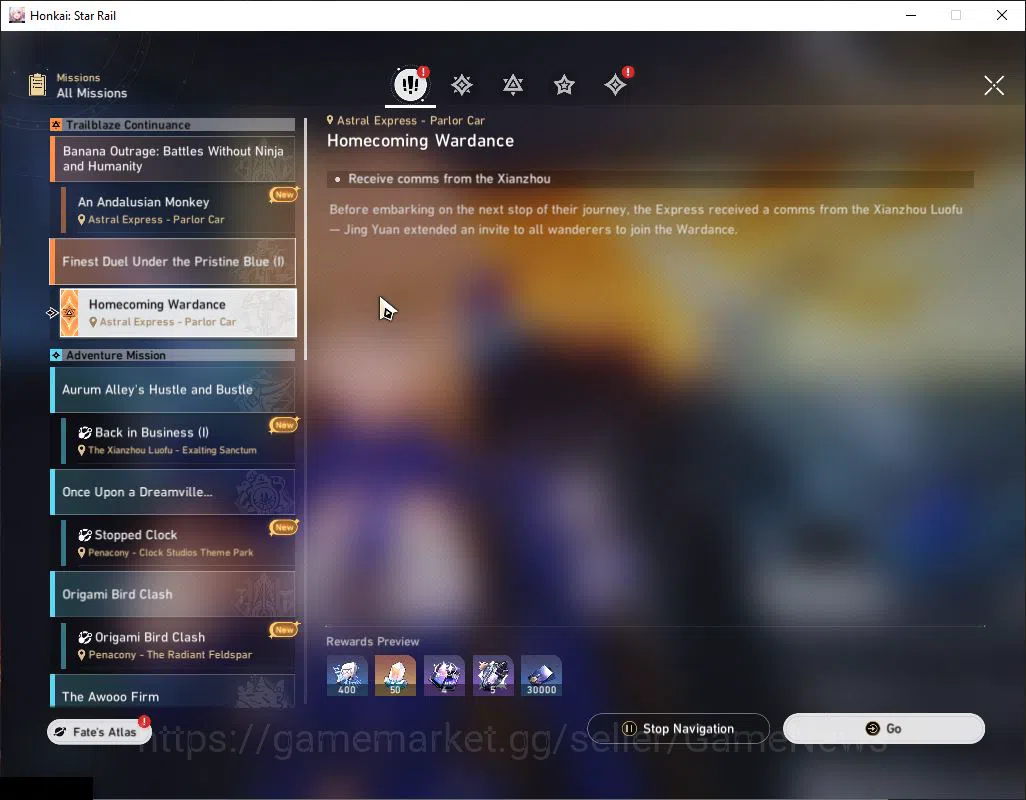Click the orange emblem on Homecoming Wardance
The image size is (1026, 800).
click(x=69, y=313)
